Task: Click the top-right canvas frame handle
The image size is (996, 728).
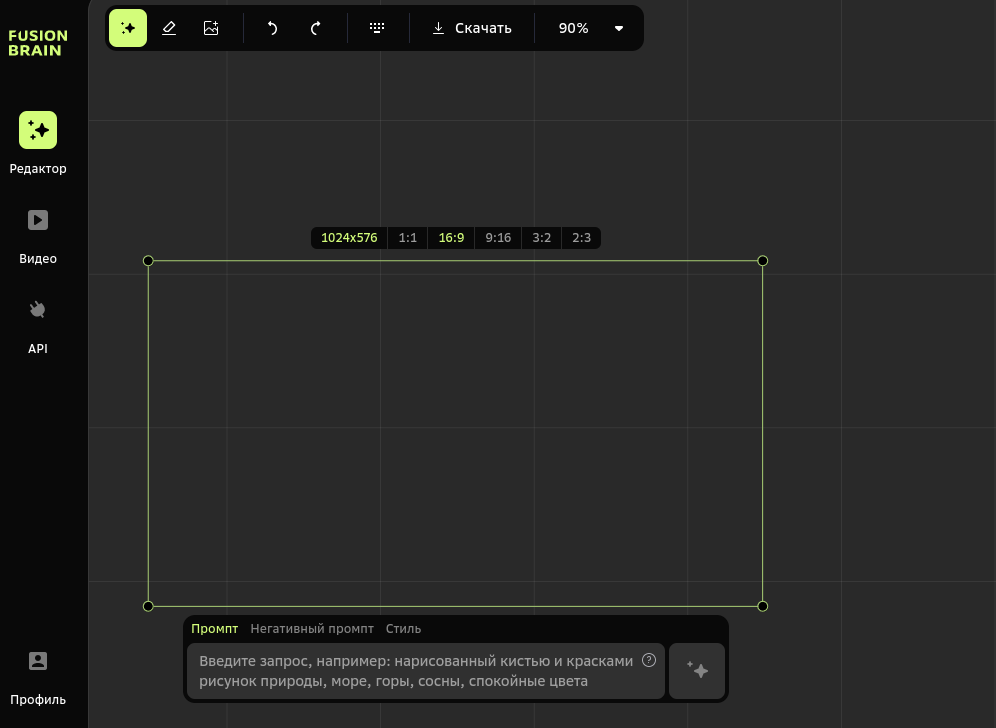Action: coord(763,260)
